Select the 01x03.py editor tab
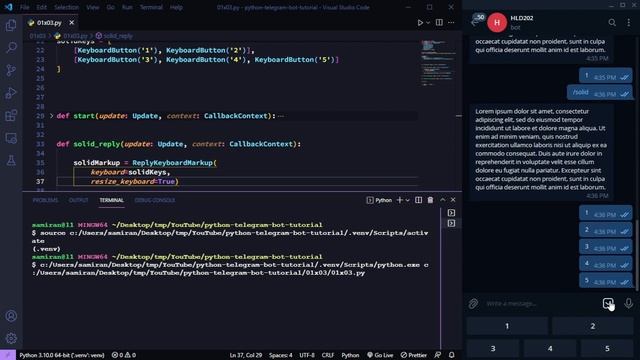Screen dimensions: 640x360 49,23
